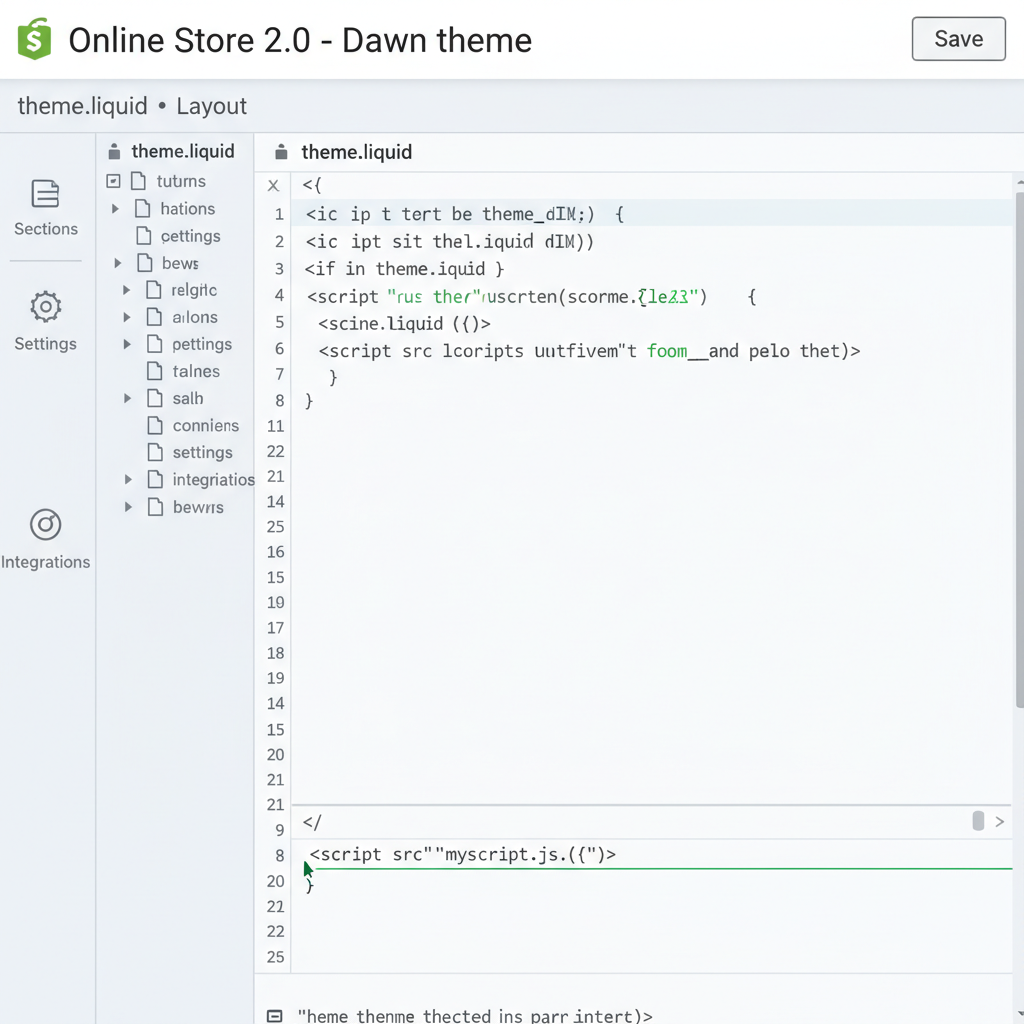Expand the ailons tree arrow
The height and width of the screenshot is (1024, 1024).
click(x=127, y=317)
